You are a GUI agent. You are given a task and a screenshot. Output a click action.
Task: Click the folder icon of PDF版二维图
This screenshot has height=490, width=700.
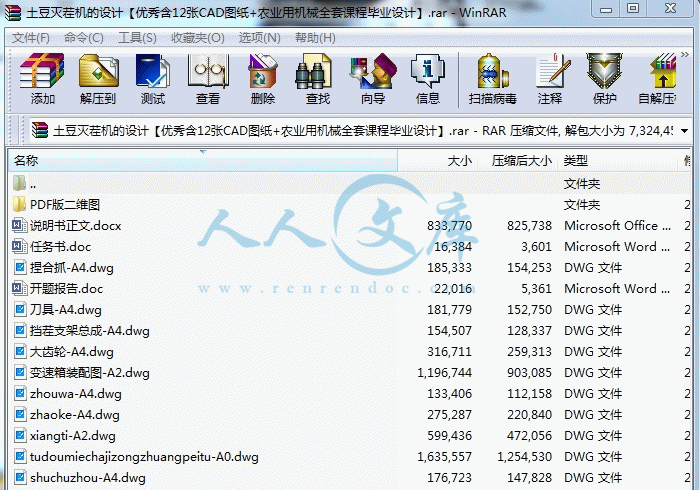(19, 204)
